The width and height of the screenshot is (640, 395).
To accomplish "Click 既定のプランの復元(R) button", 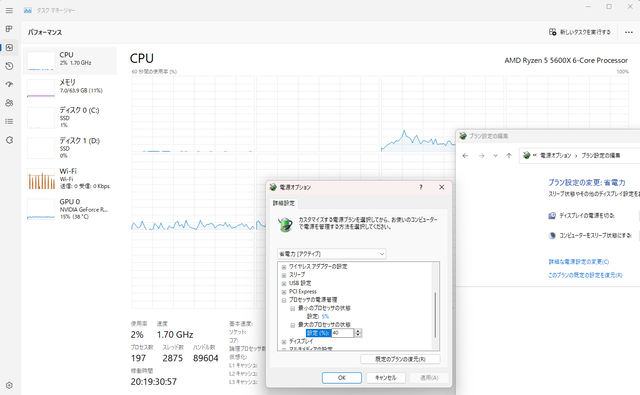I will 400,359.
